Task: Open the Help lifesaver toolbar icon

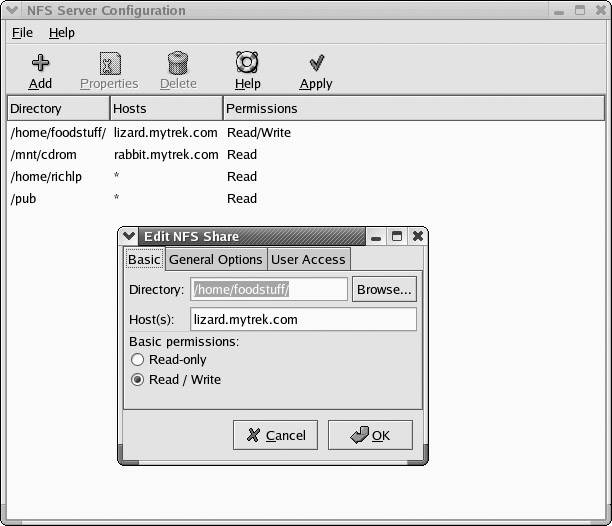Action: 247,63
